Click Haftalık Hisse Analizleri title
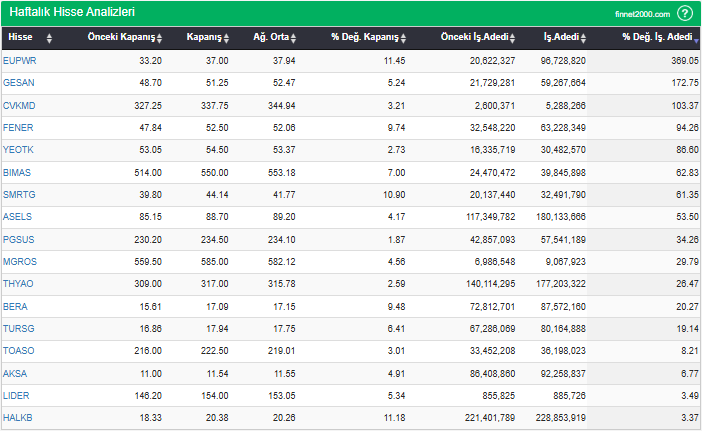The image size is (702, 431). coord(72,12)
